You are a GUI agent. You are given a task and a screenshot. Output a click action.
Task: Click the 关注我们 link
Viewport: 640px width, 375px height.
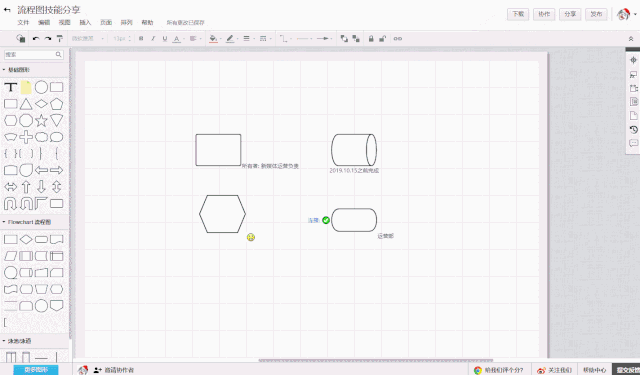pyautogui.click(x=554, y=370)
